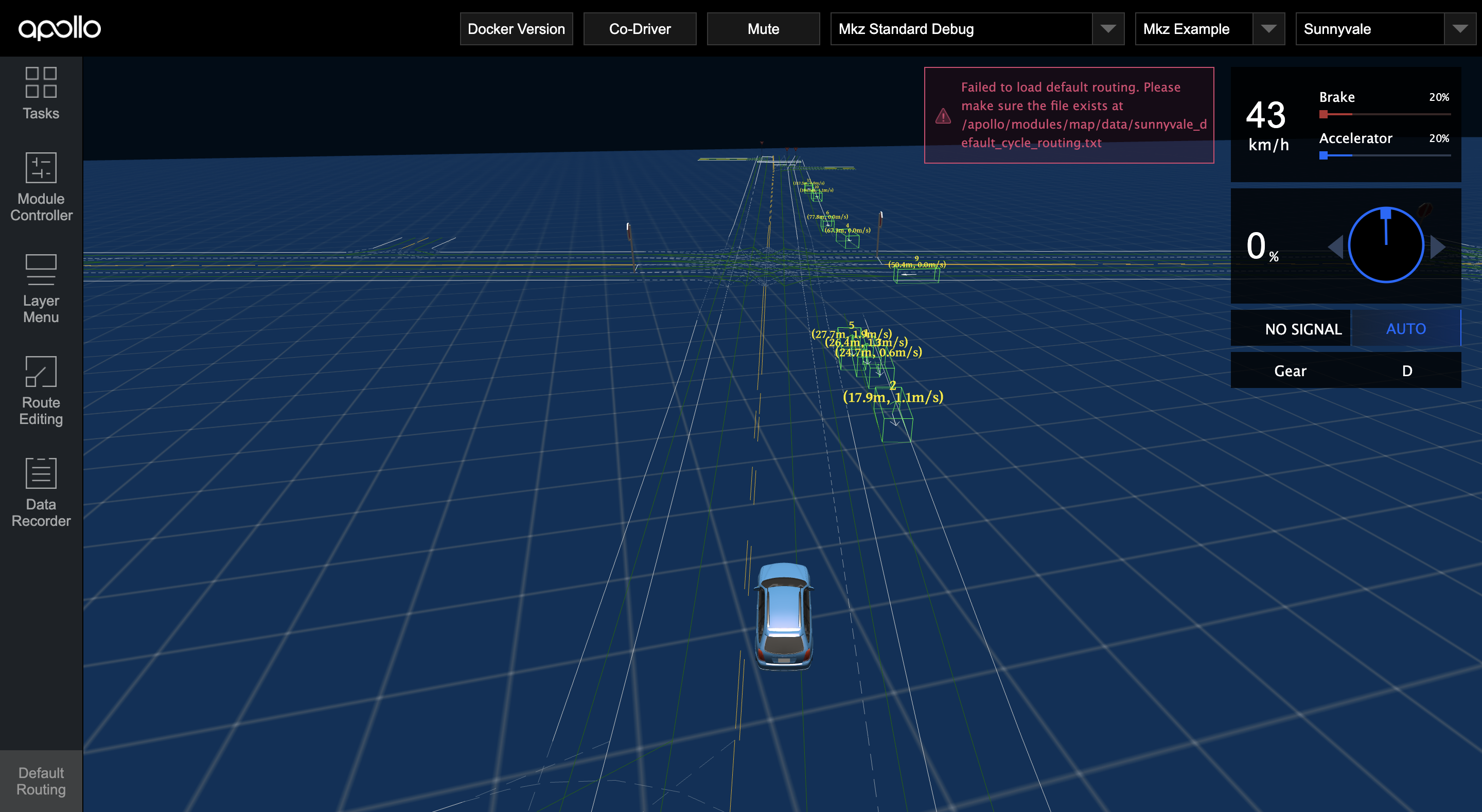Image resolution: width=1482 pixels, height=812 pixels.
Task: Click the left turn signal arrow
Action: [x=1335, y=246]
